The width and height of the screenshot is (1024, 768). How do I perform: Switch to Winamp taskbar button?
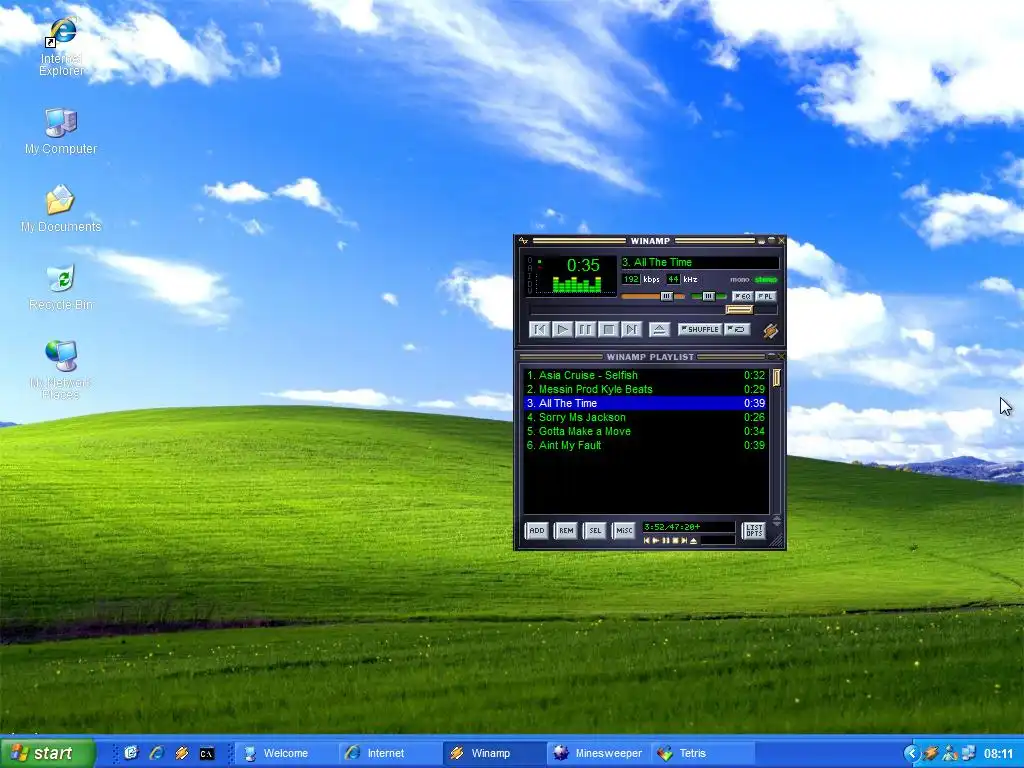click(494, 753)
